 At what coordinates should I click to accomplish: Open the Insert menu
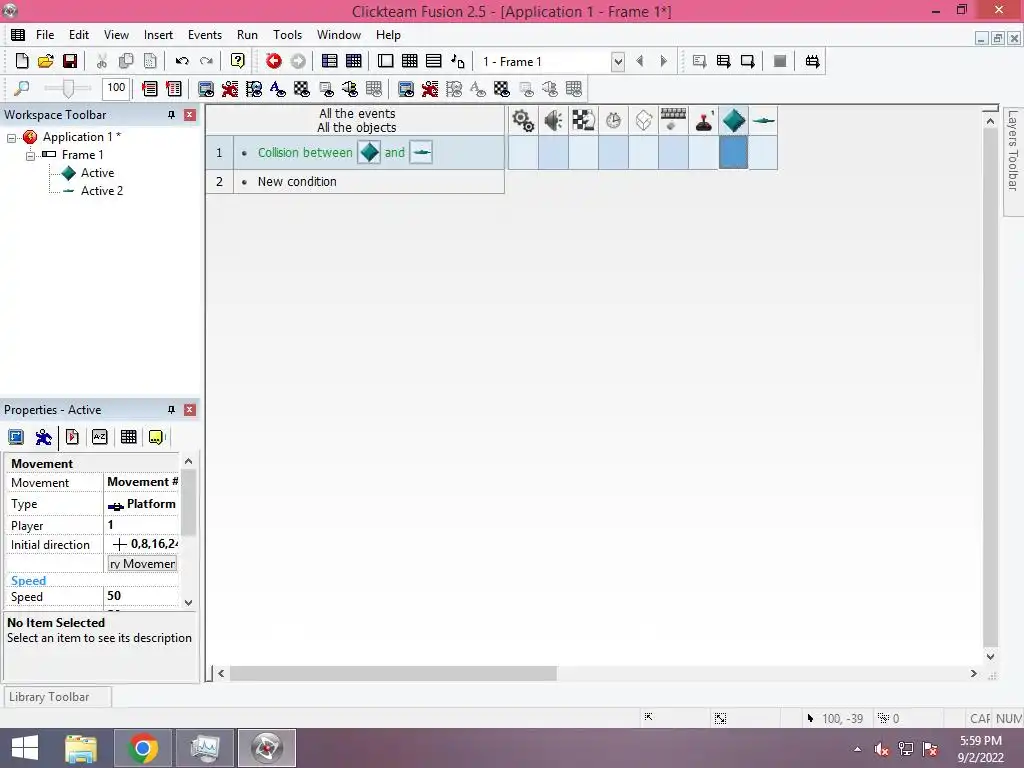pos(158,35)
